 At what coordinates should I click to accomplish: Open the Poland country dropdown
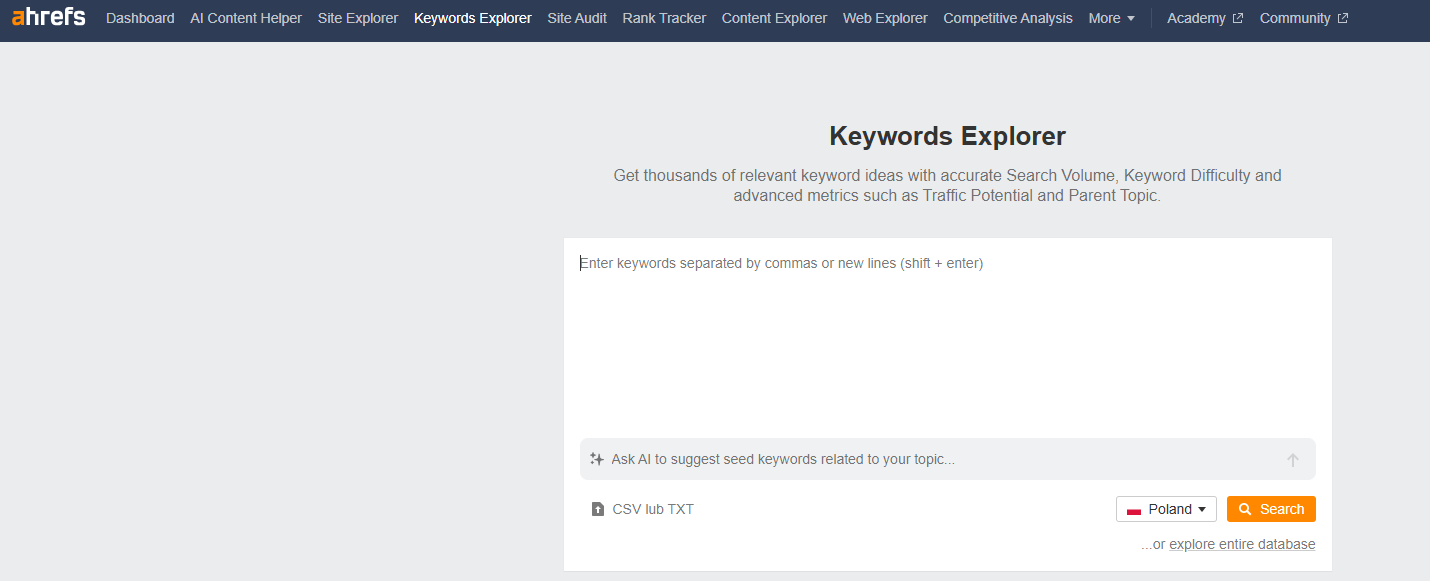(1166, 509)
